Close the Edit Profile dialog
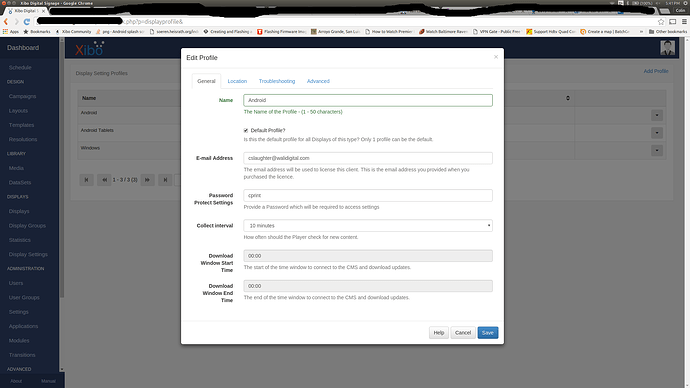 [496, 57]
